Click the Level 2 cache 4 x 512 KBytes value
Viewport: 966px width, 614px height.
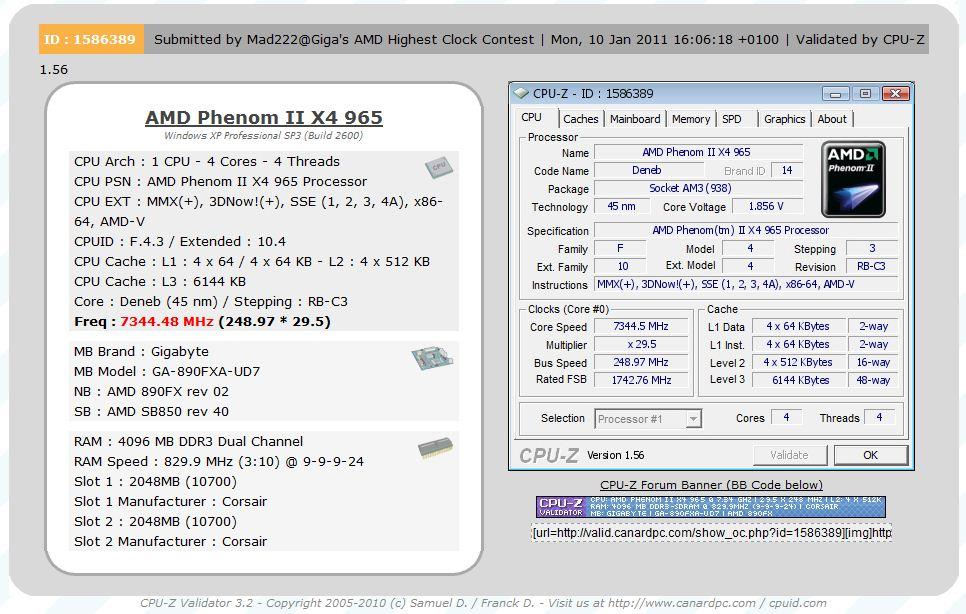tap(799, 362)
